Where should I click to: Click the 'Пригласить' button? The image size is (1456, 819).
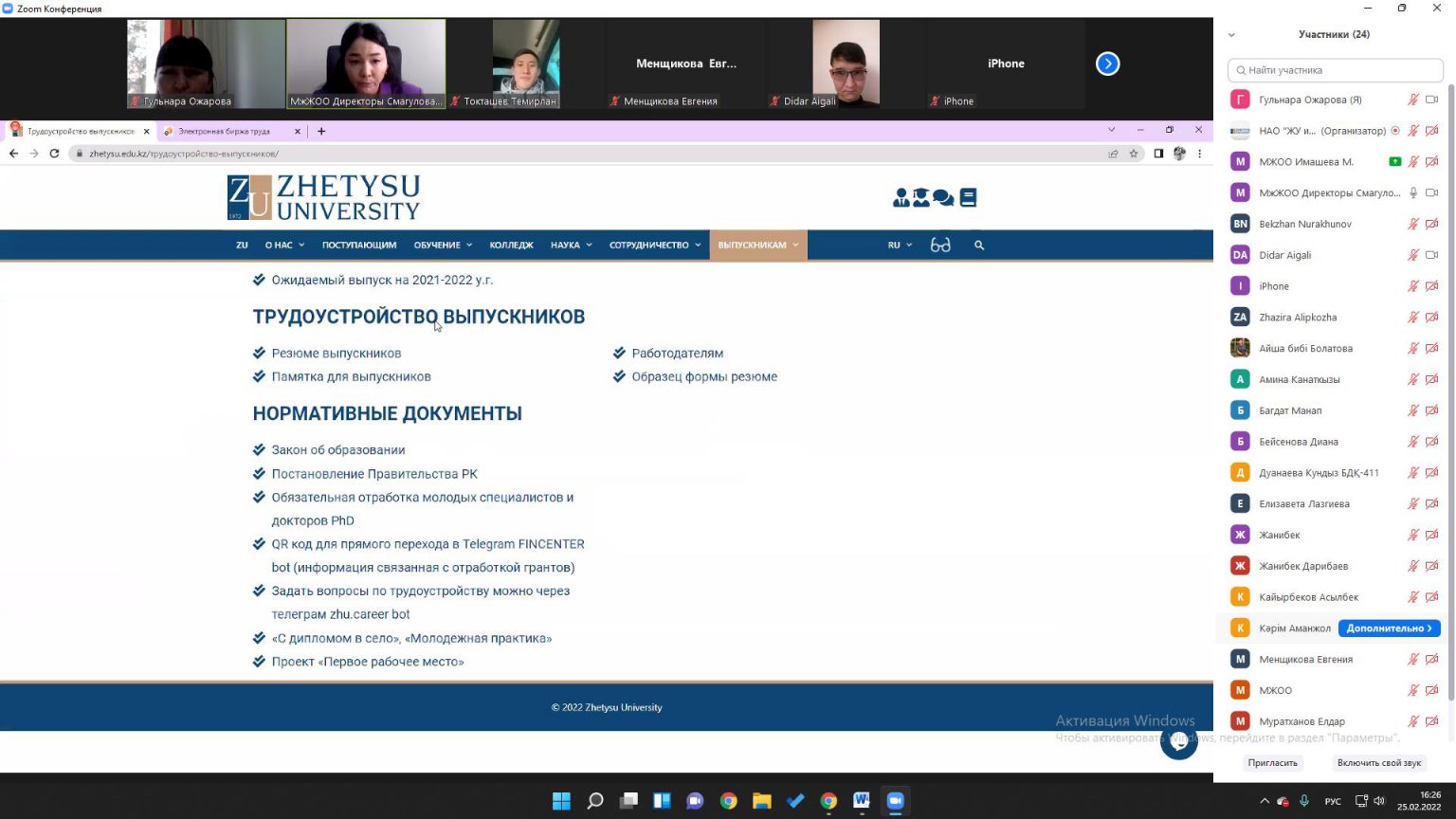pos(1272,763)
